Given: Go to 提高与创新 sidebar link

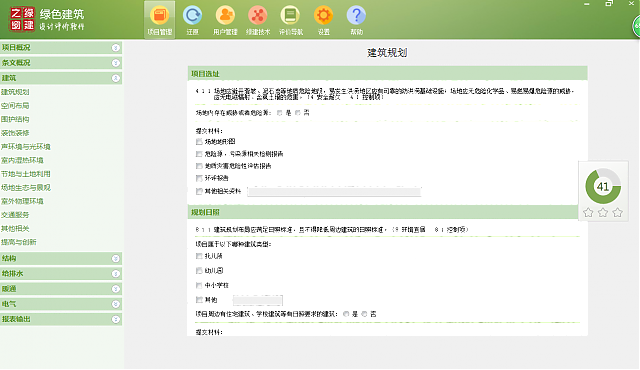Looking at the screenshot, I should click(19, 242).
